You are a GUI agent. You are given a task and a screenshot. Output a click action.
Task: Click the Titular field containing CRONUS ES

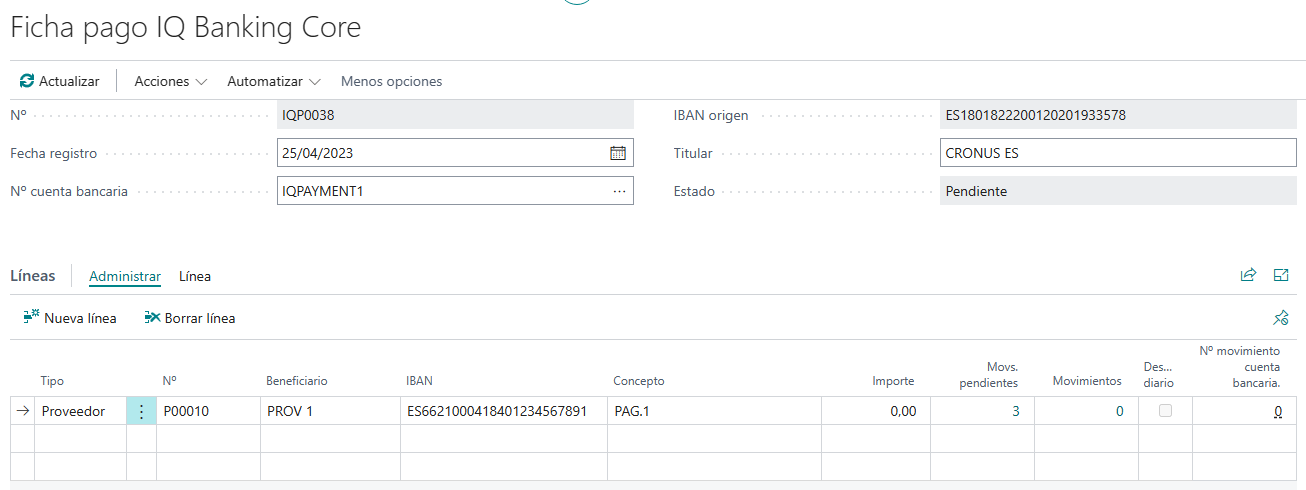click(x=1117, y=153)
